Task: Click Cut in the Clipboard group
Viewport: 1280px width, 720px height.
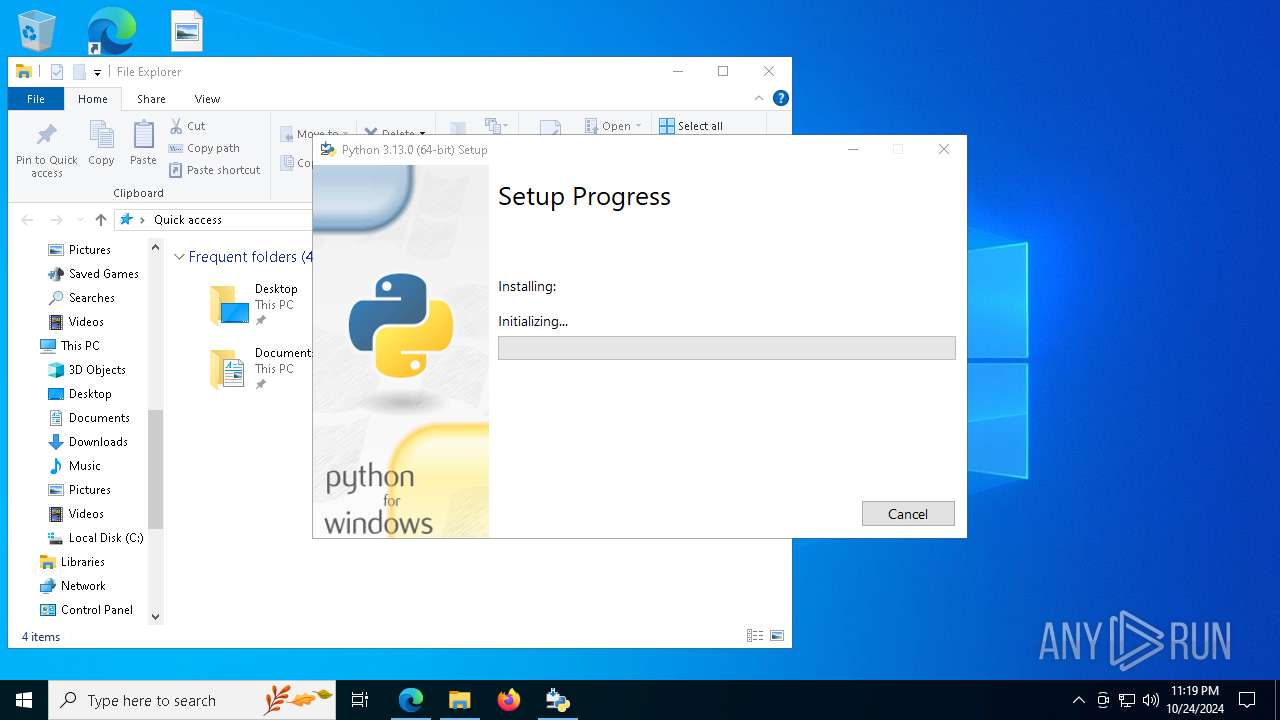Action: pos(187,126)
